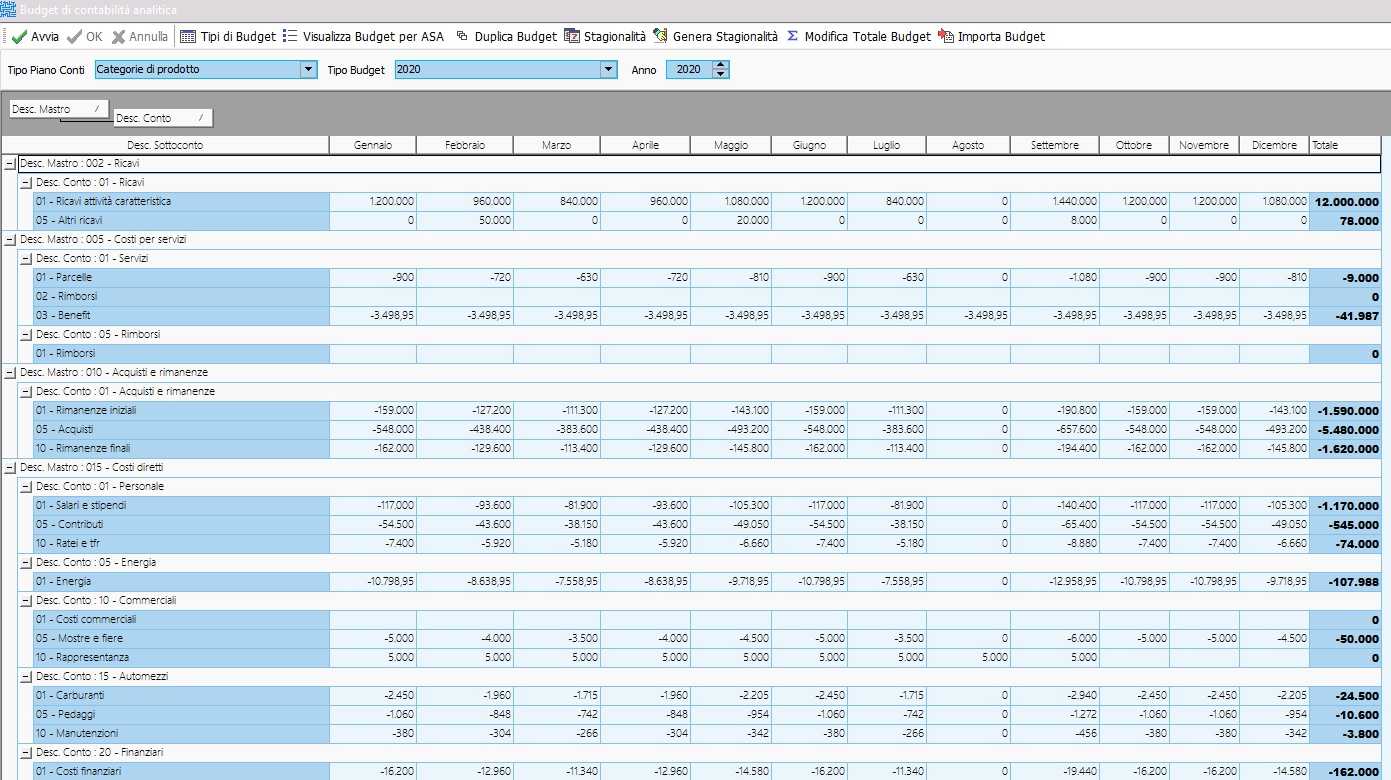Open Tipi di Budget table icon
Viewport: 1391px width, 780px height.
click(x=188, y=37)
